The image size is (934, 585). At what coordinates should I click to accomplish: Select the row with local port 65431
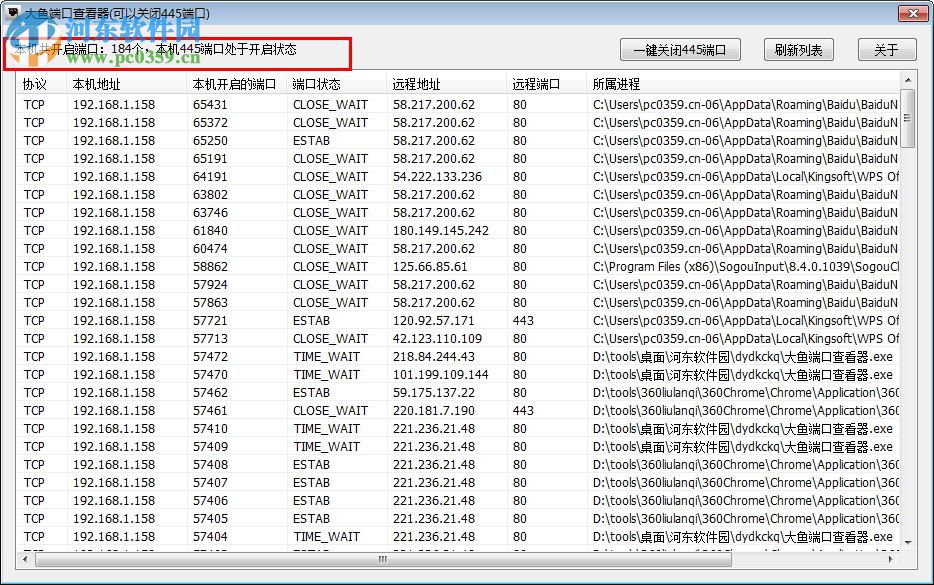[x=300, y=104]
